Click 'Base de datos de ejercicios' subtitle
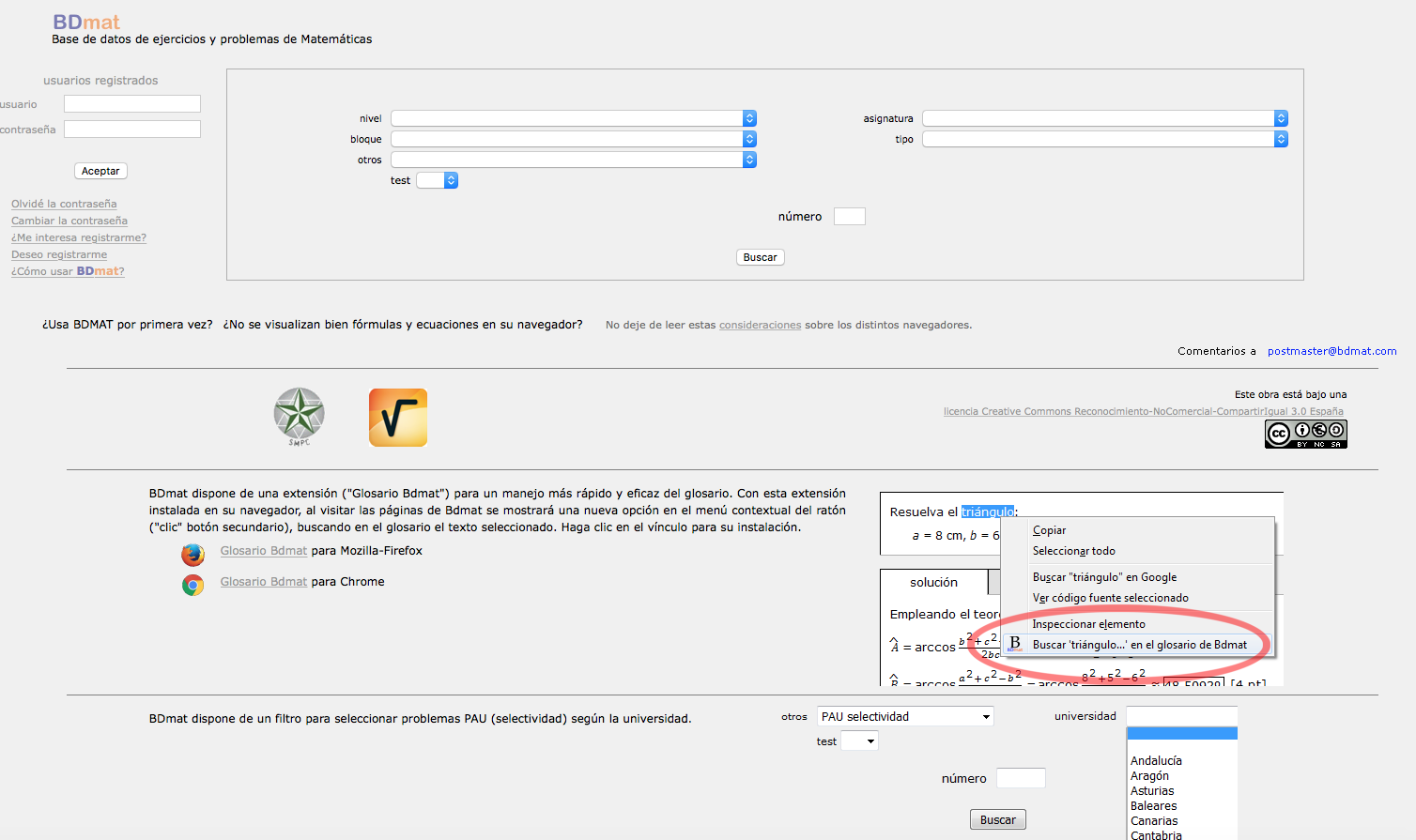This screenshot has width=1416, height=840. click(x=211, y=39)
